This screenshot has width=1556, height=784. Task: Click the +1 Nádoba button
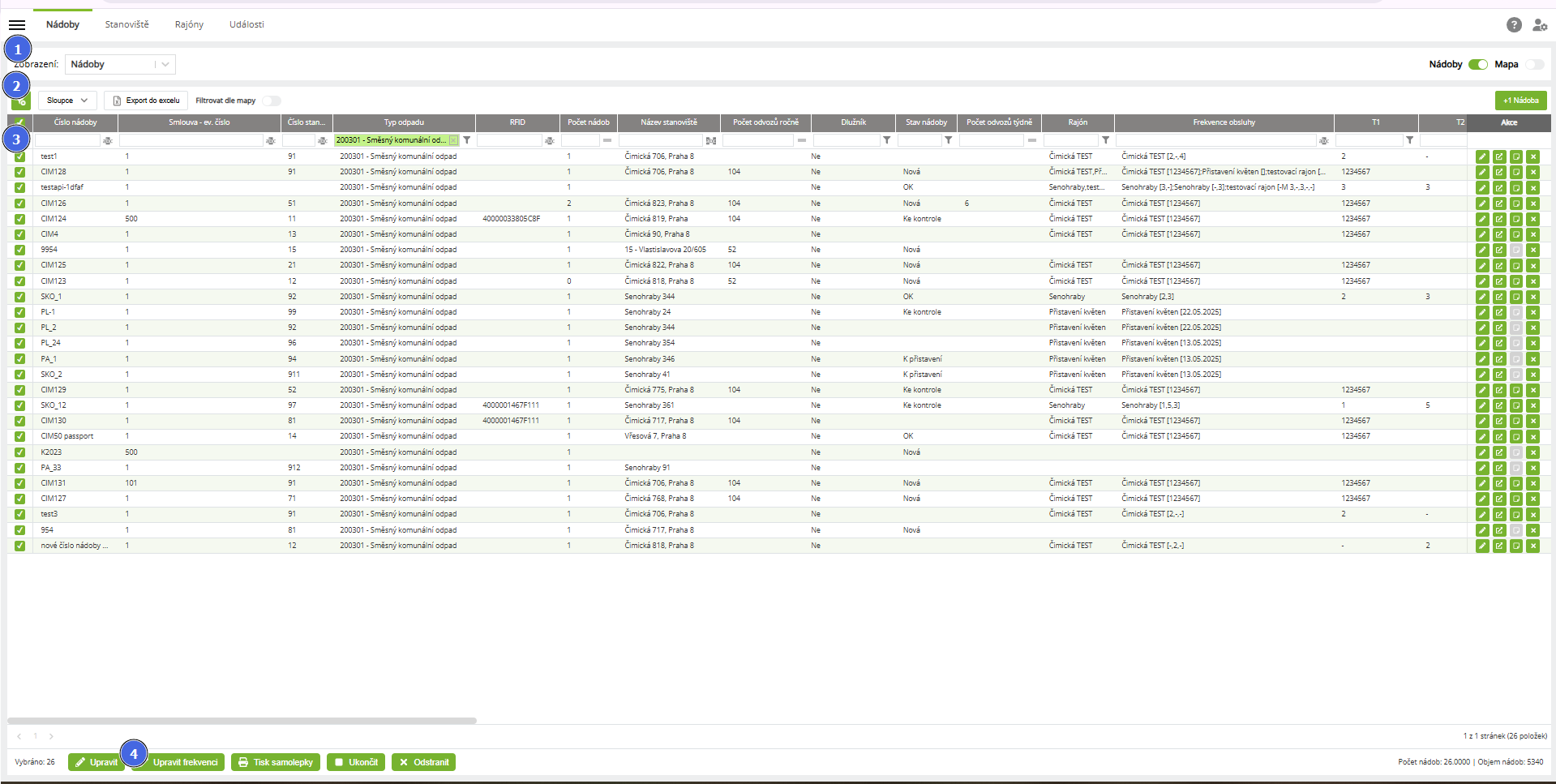coord(1520,101)
